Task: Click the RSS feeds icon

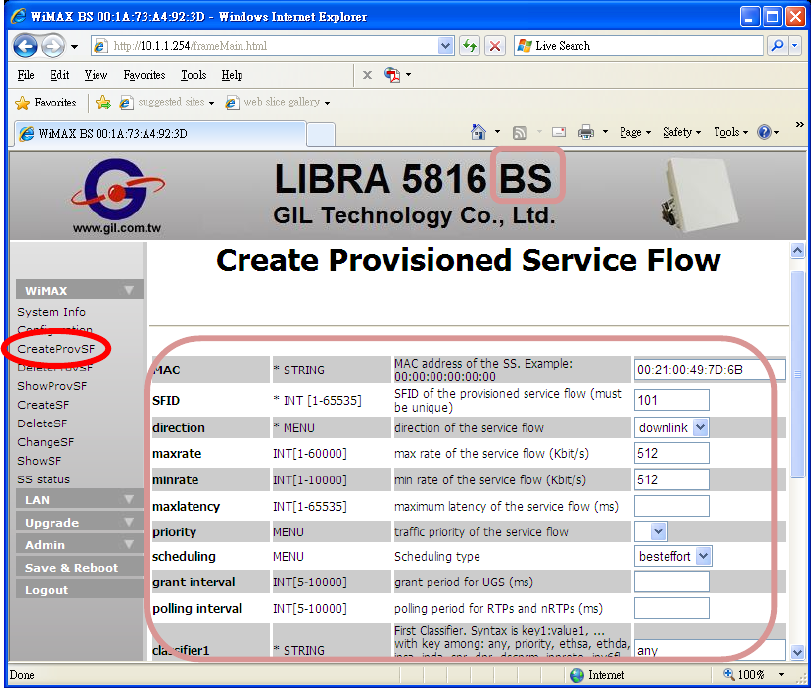Action: click(x=519, y=133)
